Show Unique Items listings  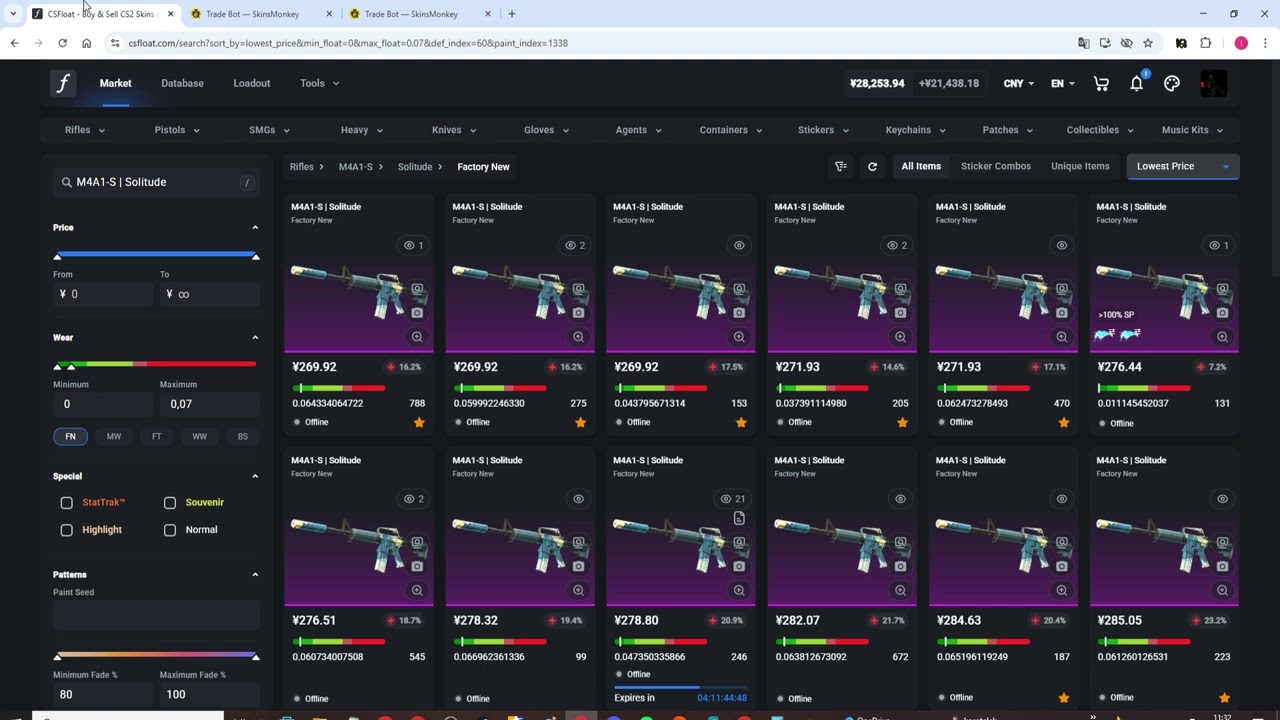(1080, 167)
